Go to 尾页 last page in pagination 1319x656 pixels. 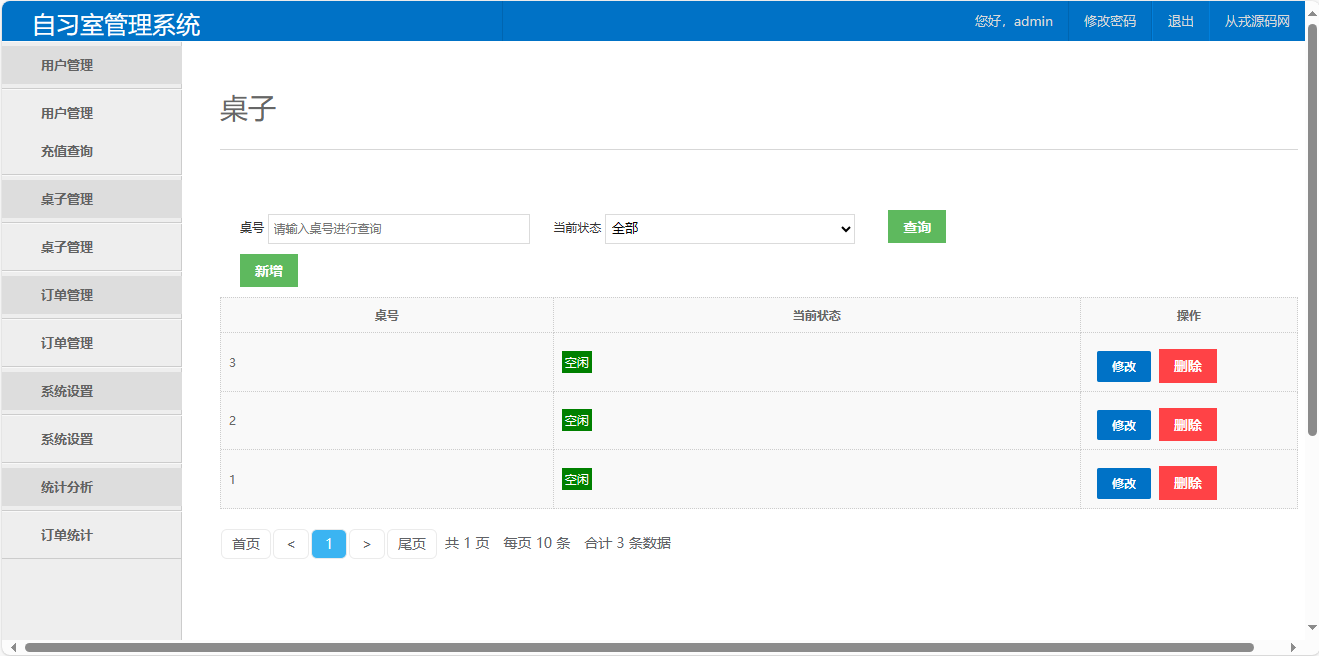(x=412, y=544)
